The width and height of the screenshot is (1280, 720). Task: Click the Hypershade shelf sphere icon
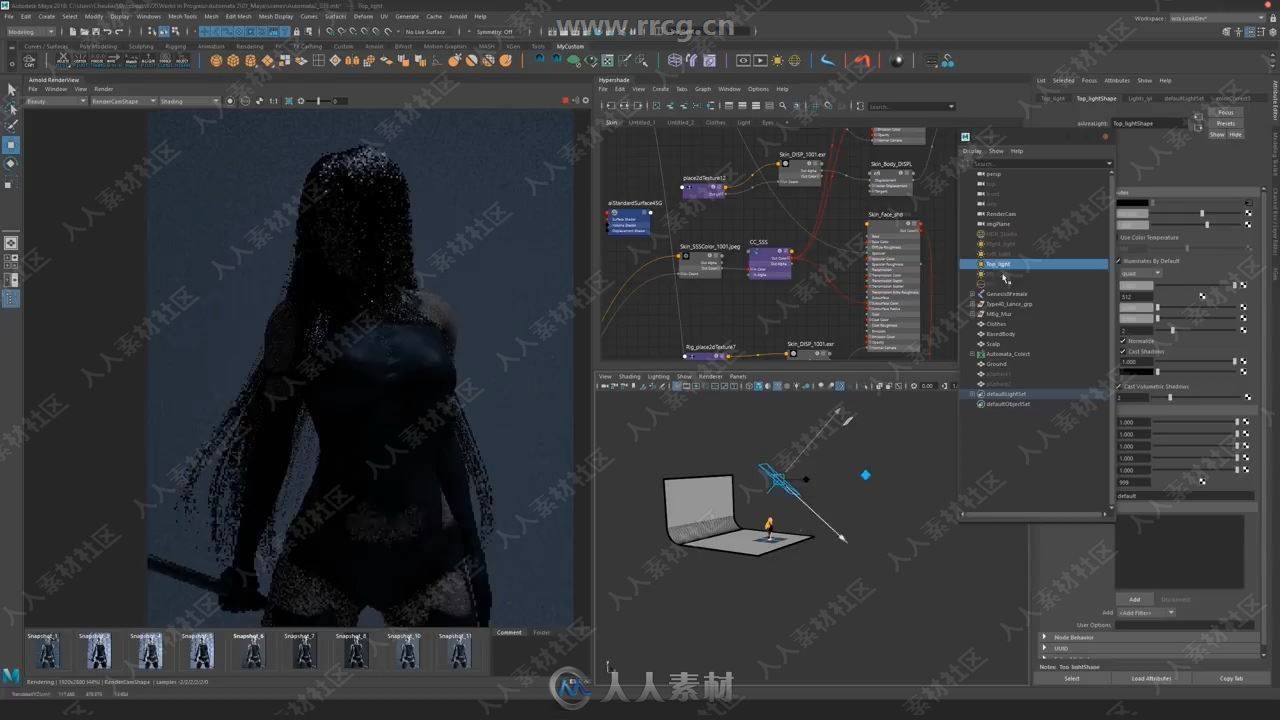[897, 60]
